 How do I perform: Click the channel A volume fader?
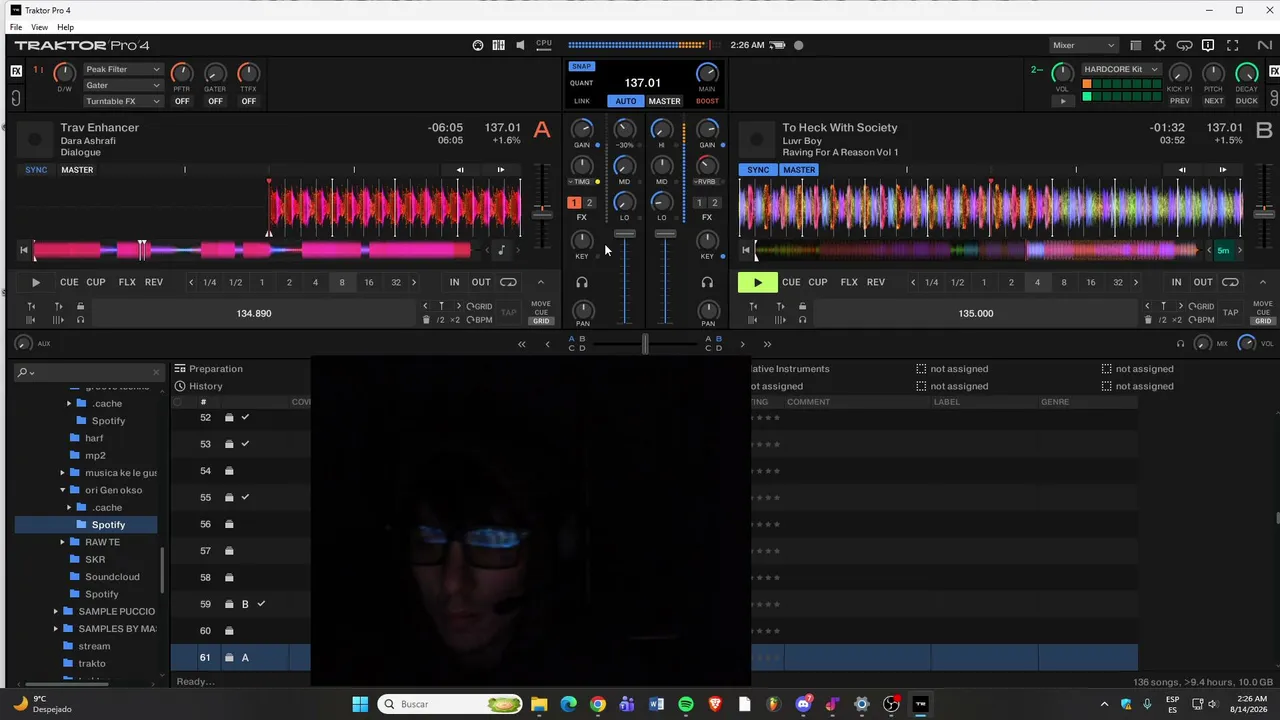[625, 234]
